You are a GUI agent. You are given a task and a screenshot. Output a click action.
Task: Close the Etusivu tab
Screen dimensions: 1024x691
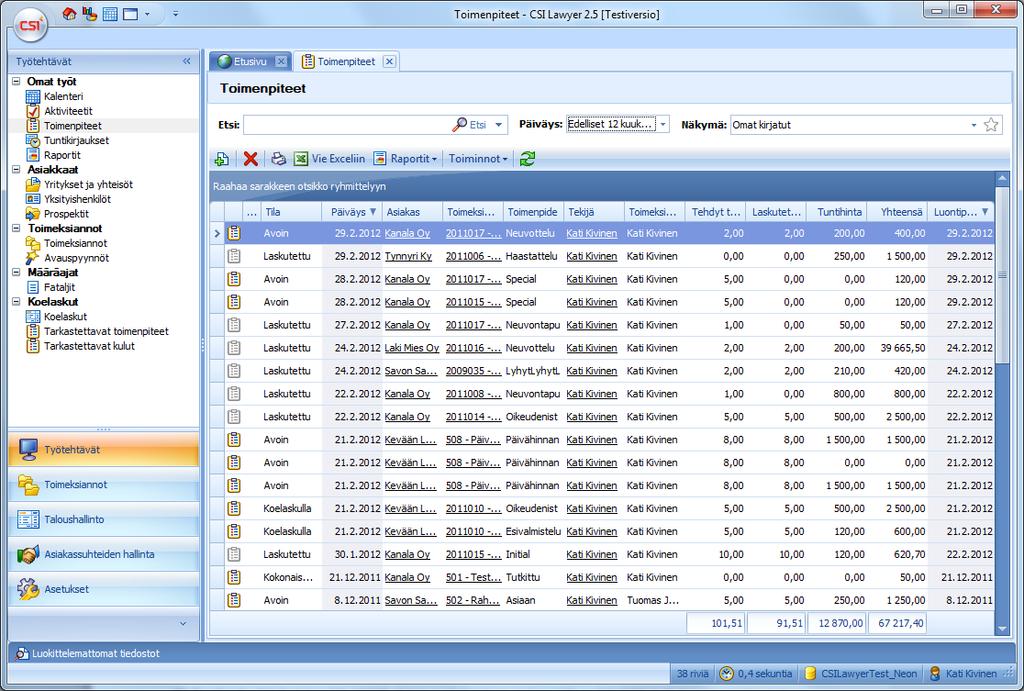point(281,61)
